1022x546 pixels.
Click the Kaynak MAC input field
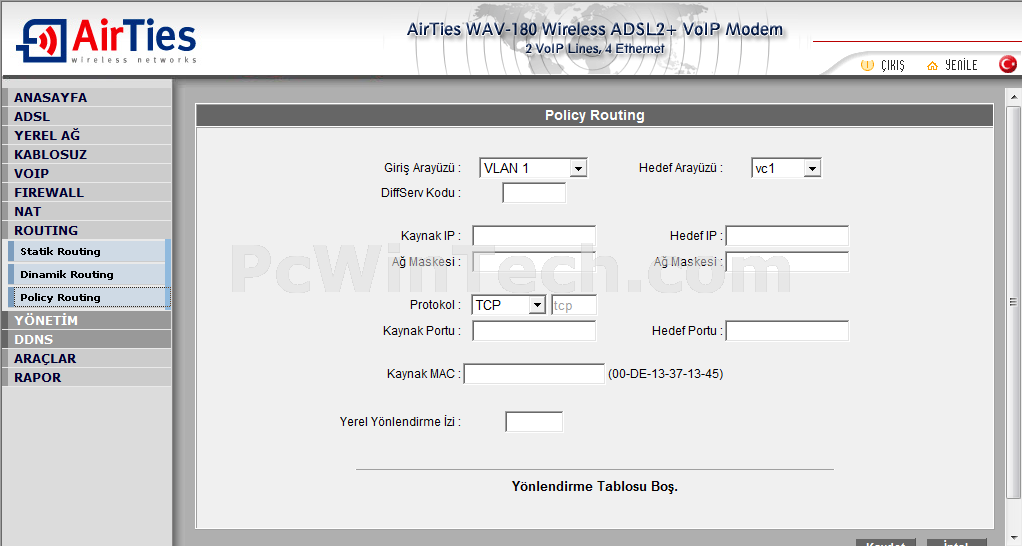tap(534, 374)
